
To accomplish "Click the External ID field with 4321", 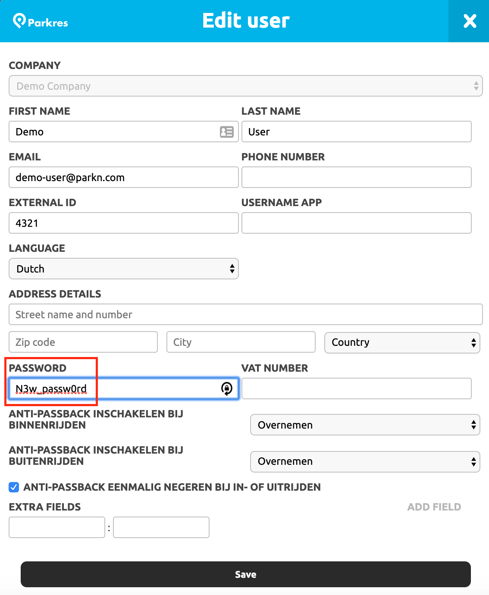I will (124, 223).
